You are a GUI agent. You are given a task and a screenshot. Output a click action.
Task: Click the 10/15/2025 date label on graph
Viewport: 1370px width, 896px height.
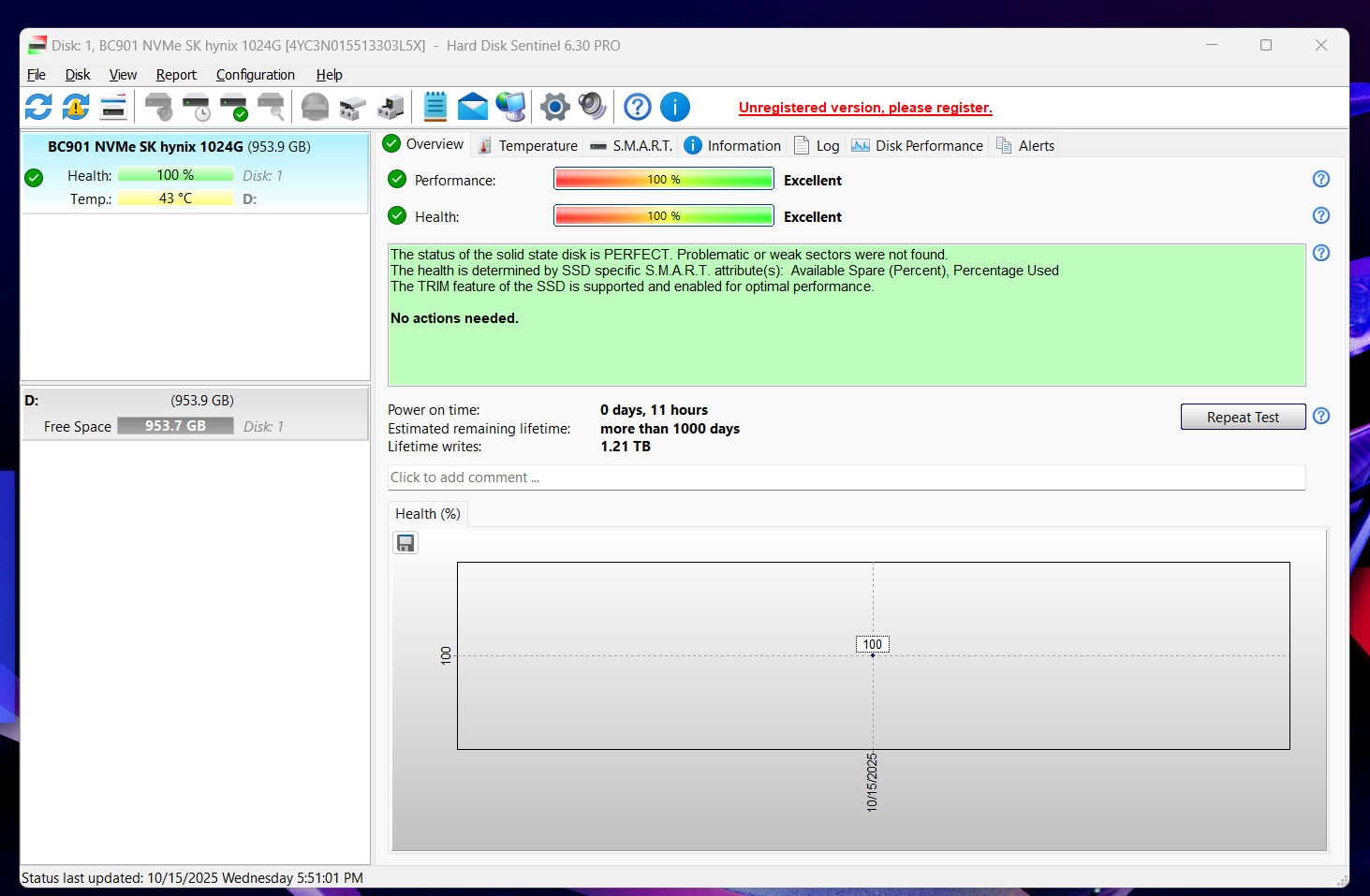872,782
